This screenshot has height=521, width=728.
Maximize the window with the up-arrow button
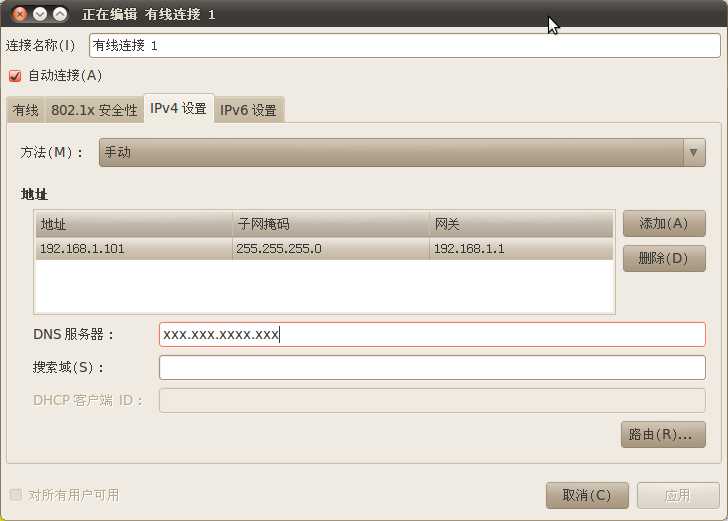(x=60, y=14)
